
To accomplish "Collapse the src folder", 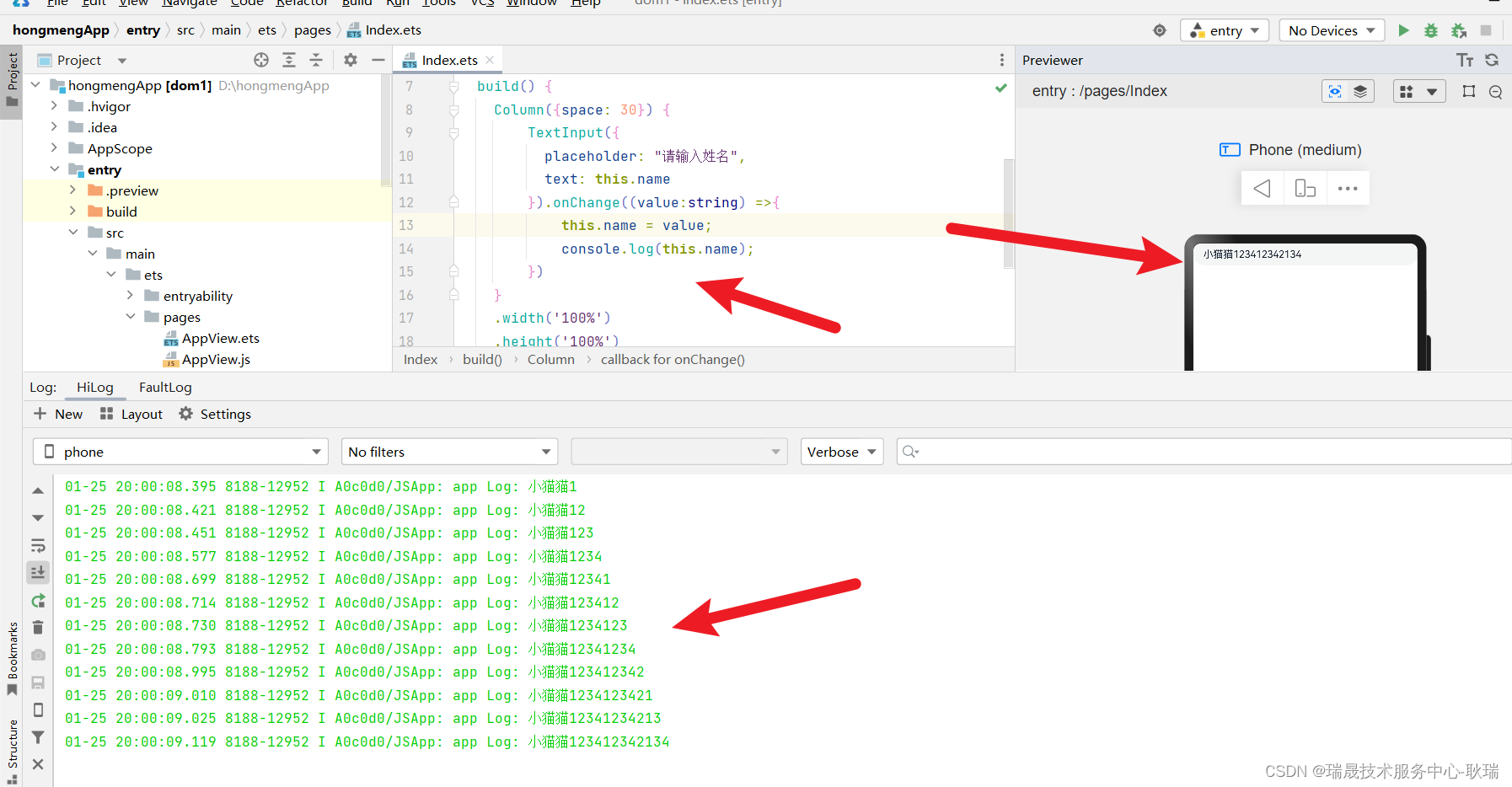I will tap(73, 233).
